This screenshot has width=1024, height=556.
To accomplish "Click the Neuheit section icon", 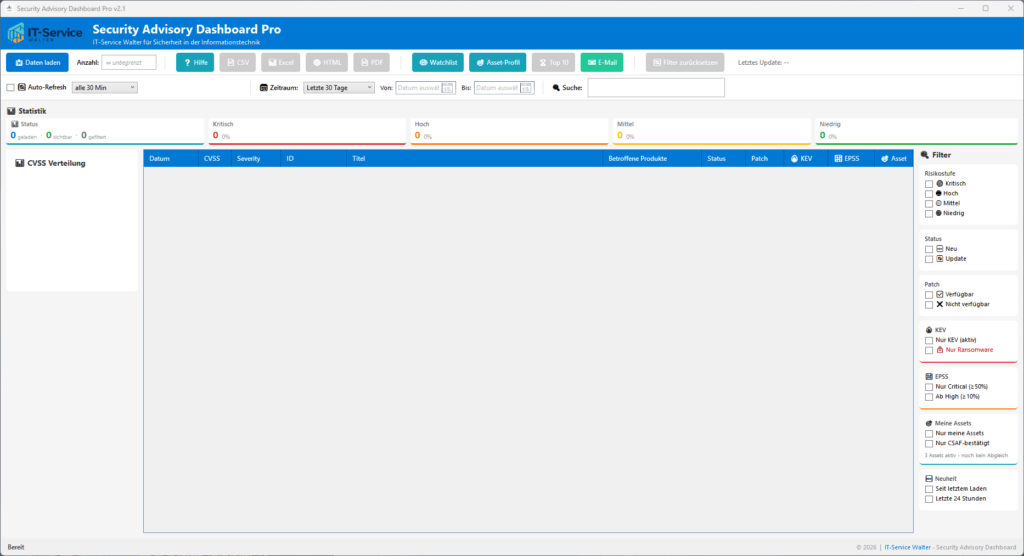I will click(x=929, y=479).
